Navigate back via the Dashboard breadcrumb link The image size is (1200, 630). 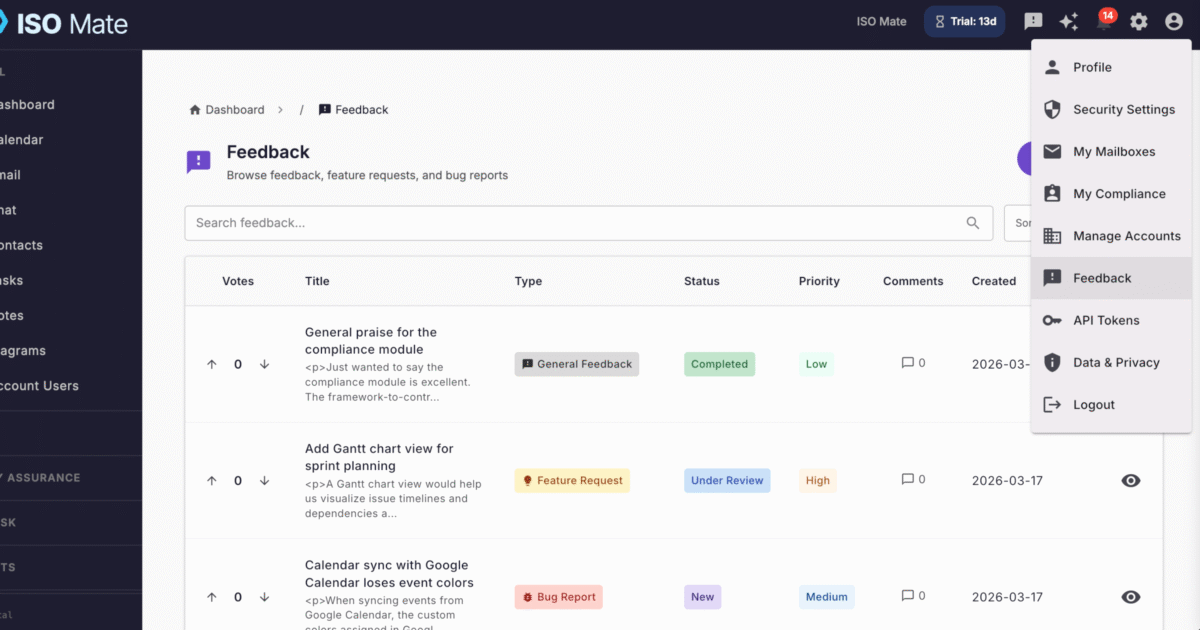click(233, 109)
